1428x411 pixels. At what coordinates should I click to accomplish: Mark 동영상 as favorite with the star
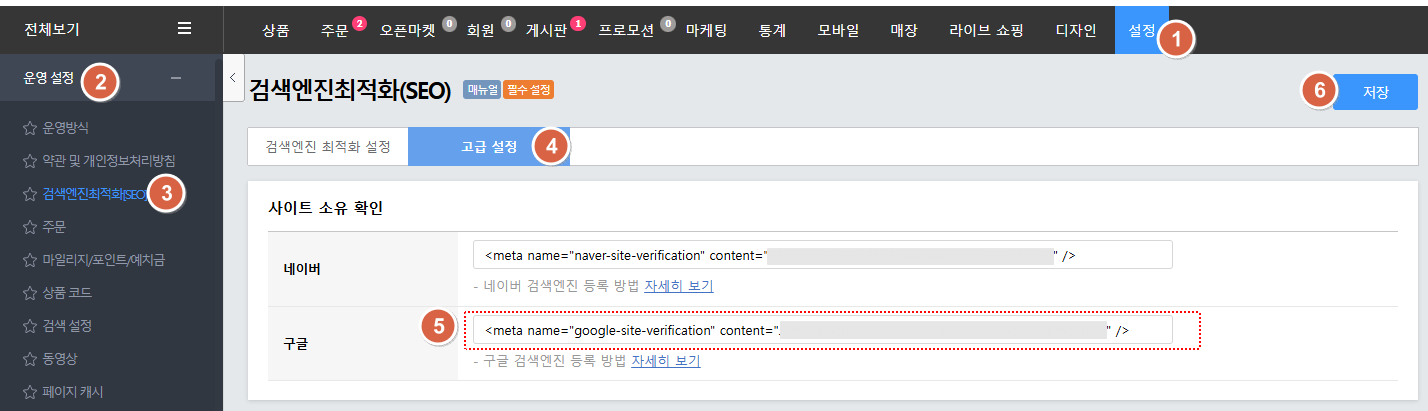coord(29,359)
